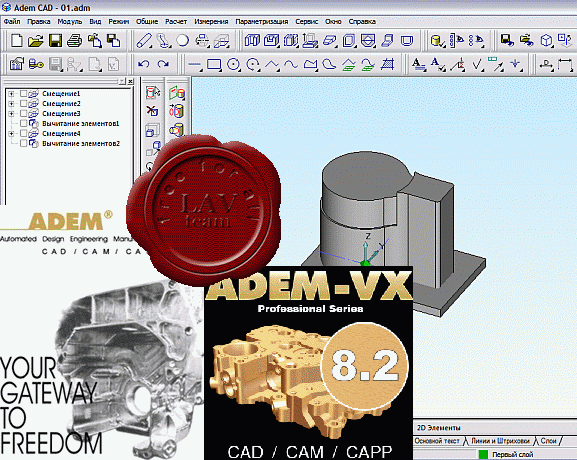Image resolution: width=577 pixels, height=460 pixels.
Task: Toggle checkbox for Смещение4
Action: tap(23, 134)
